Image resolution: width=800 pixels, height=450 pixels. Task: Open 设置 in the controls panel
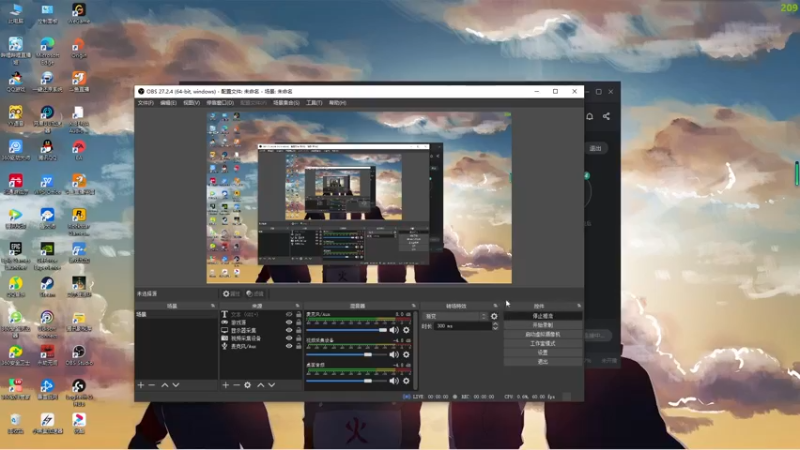click(543, 353)
